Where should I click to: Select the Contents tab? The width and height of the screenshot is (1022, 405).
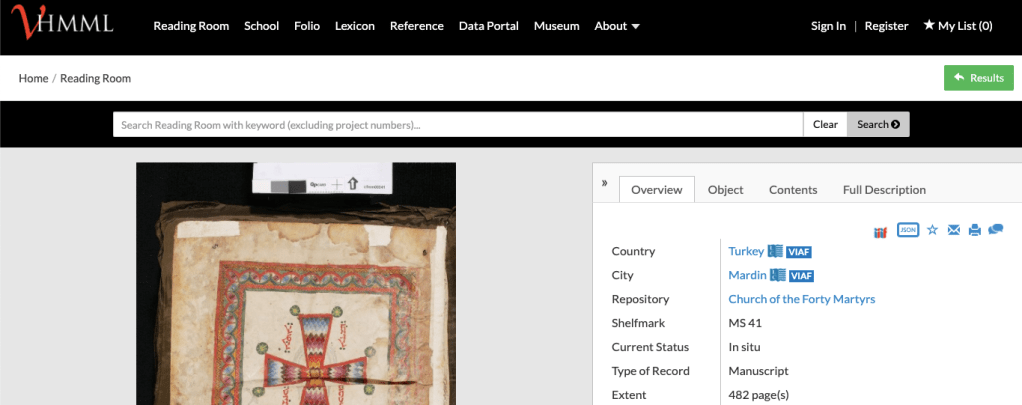[x=793, y=190]
